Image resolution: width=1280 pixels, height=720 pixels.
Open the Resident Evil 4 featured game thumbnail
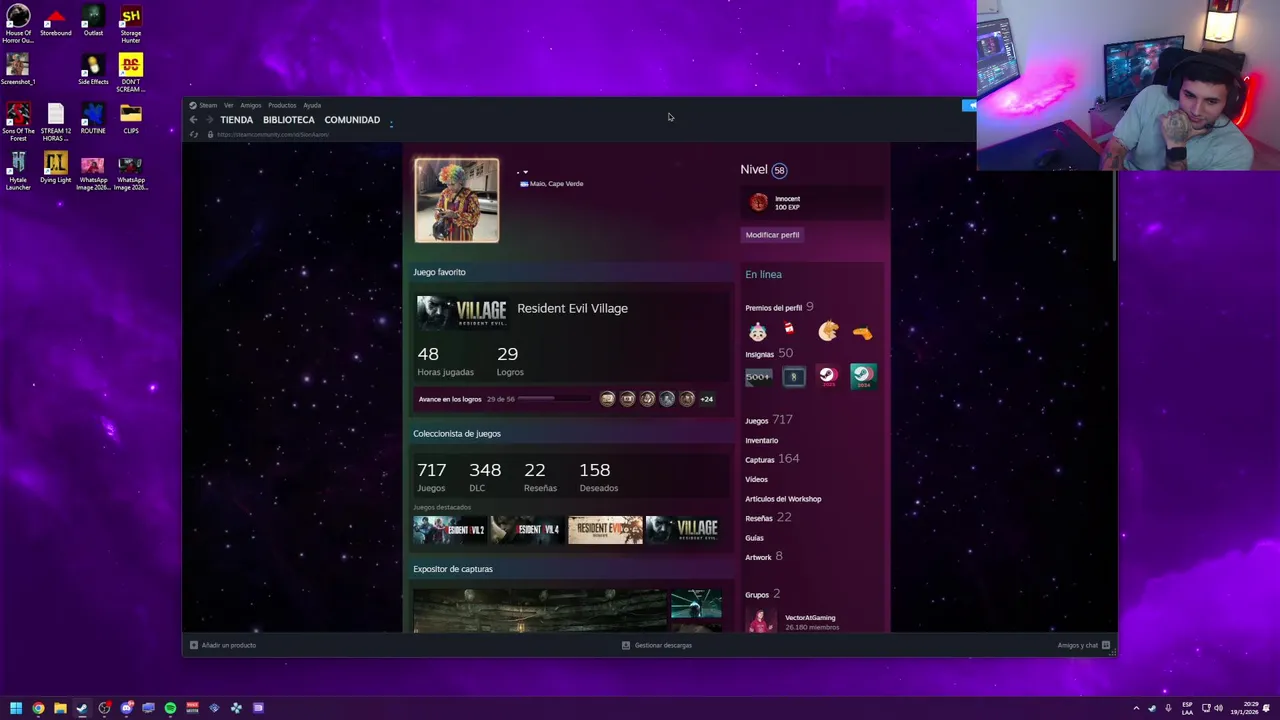[527, 530]
